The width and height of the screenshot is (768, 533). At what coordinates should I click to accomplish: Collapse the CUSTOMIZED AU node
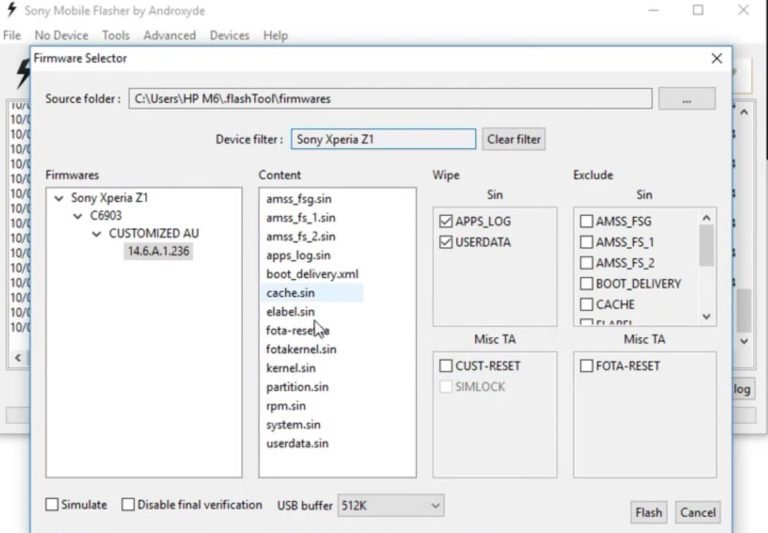pyautogui.click(x=97, y=234)
